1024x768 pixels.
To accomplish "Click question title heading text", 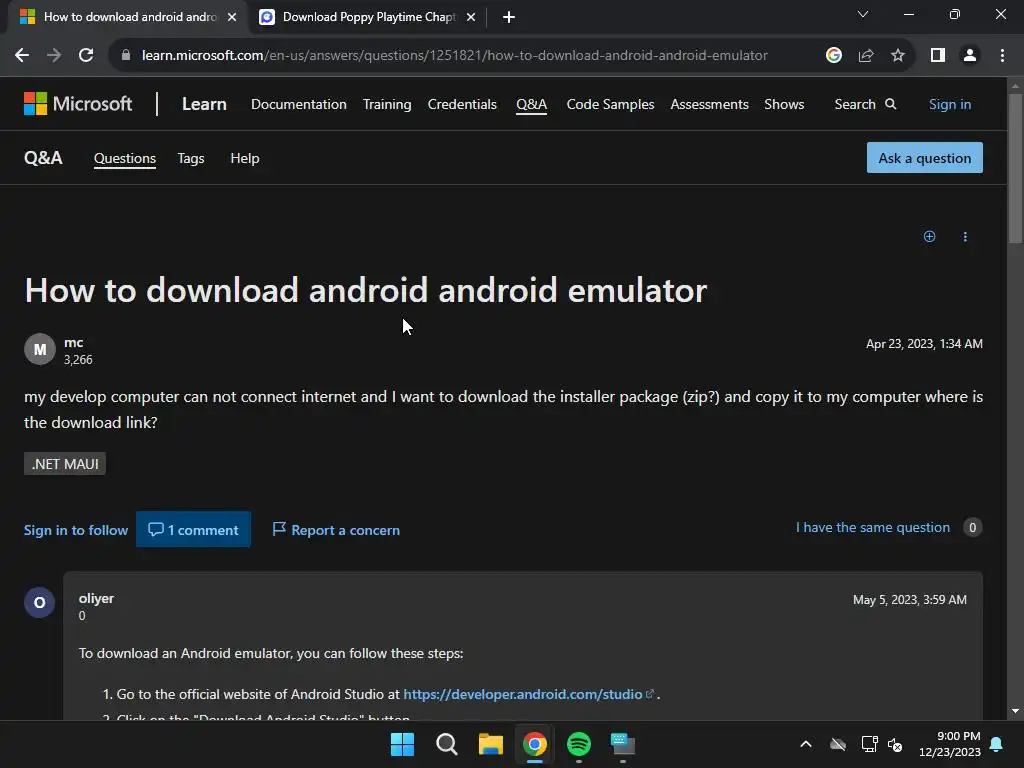I will (366, 290).
